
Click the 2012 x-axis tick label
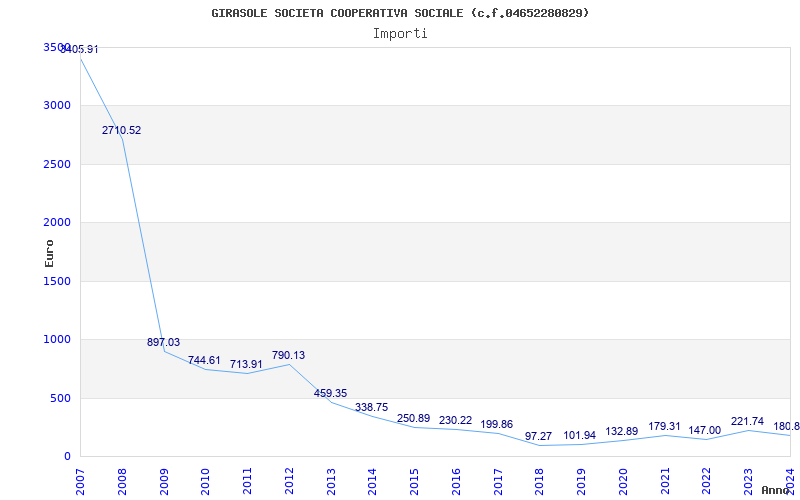(x=289, y=482)
